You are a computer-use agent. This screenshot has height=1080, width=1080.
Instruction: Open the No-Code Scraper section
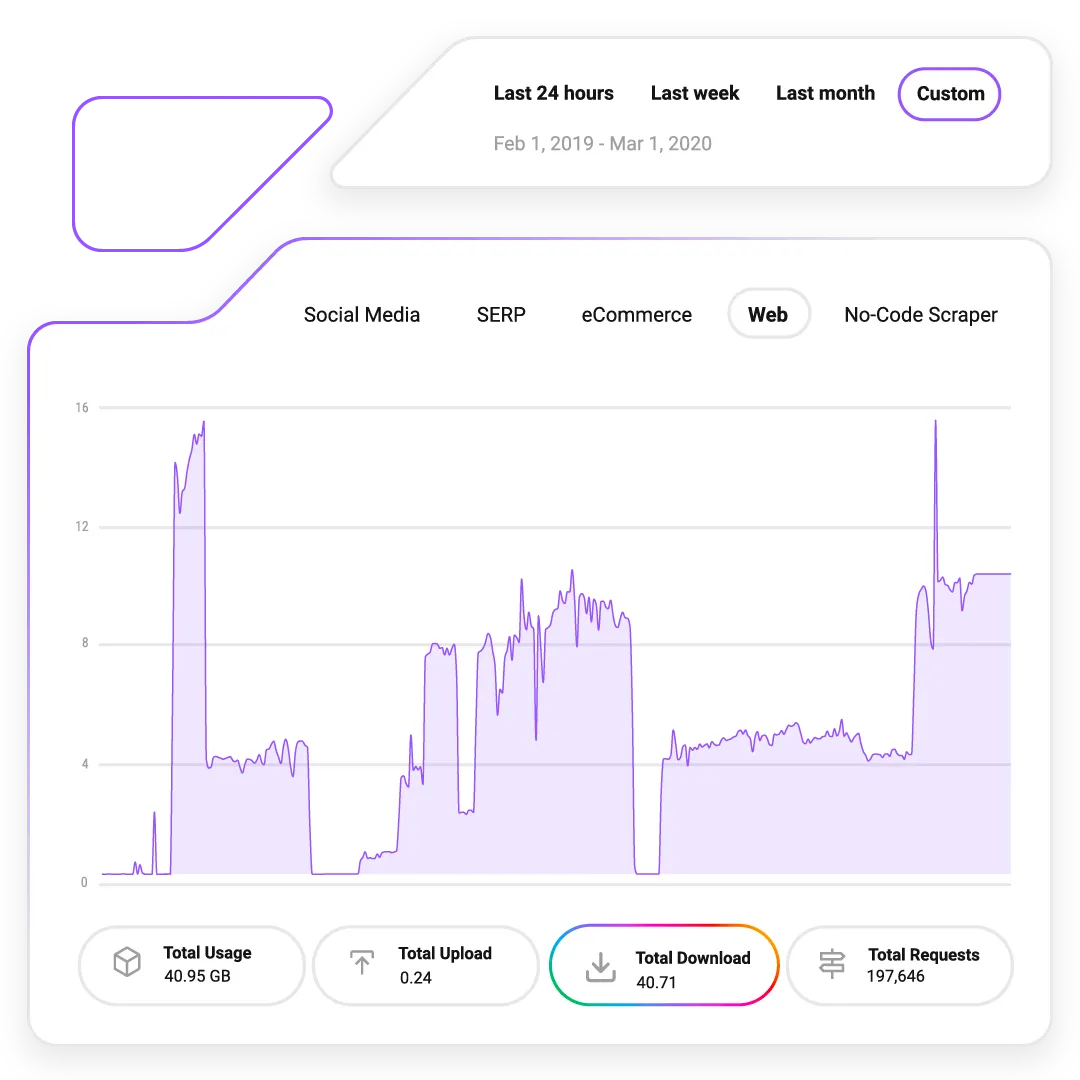point(921,314)
